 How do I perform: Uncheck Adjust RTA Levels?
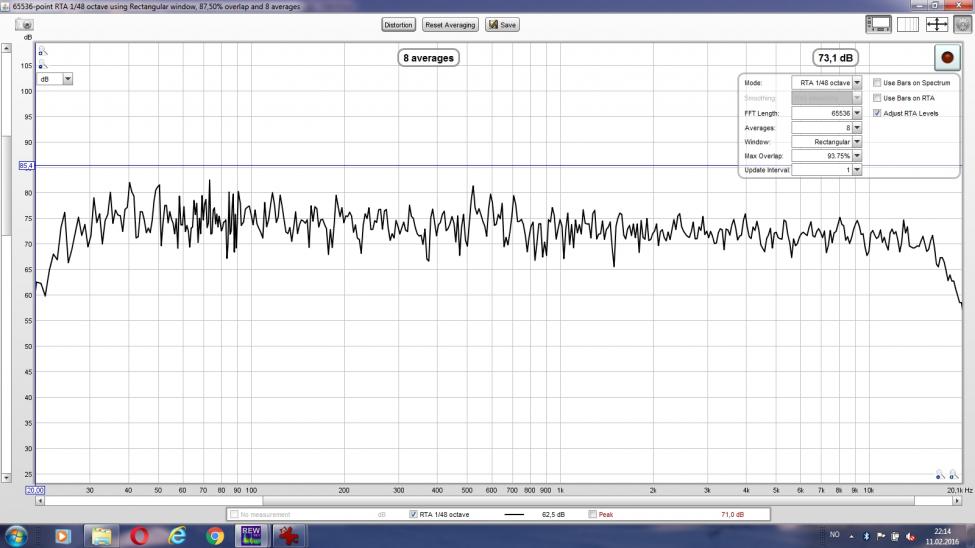click(x=877, y=113)
